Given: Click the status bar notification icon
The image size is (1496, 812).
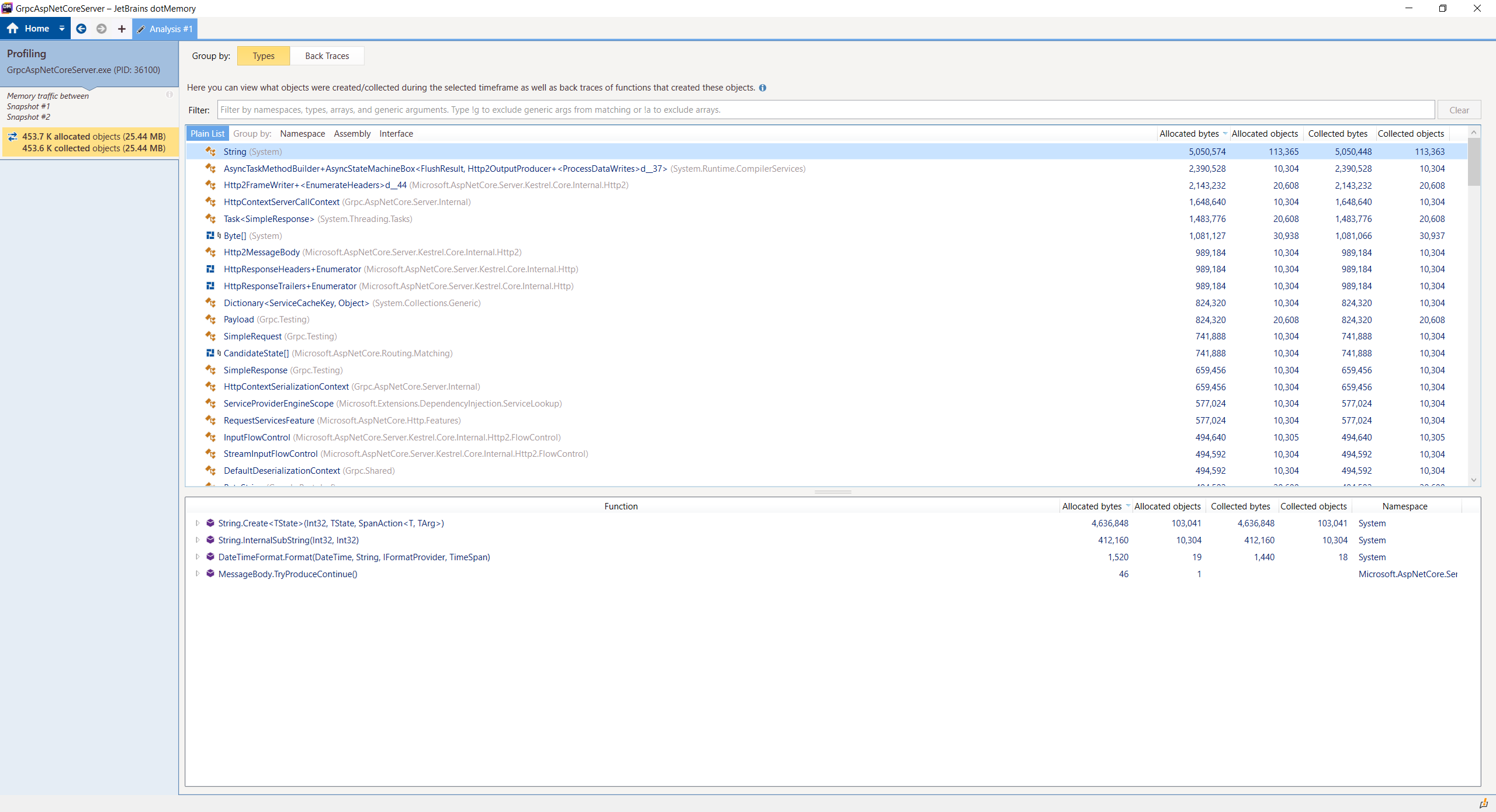Looking at the screenshot, I should 1483,804.
